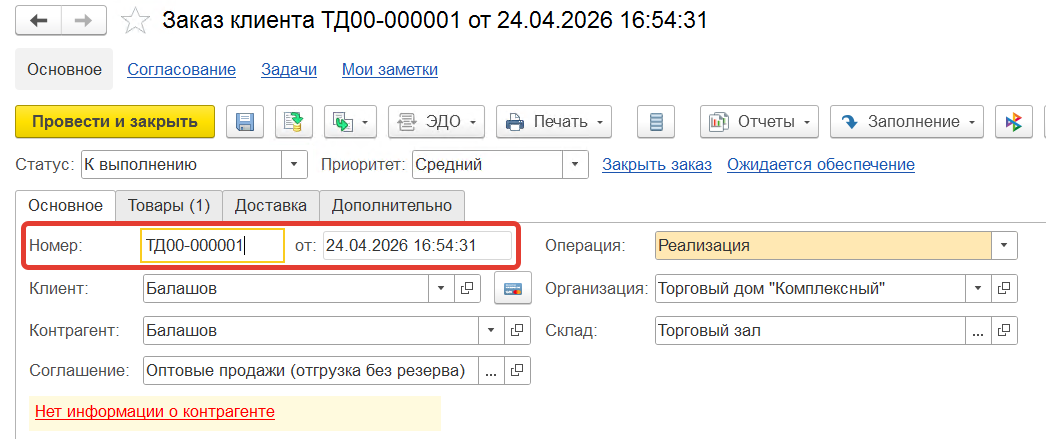Click the Соглашение field with Оптовые продажи
The image size is (1046, 439).
coord(312,371)
